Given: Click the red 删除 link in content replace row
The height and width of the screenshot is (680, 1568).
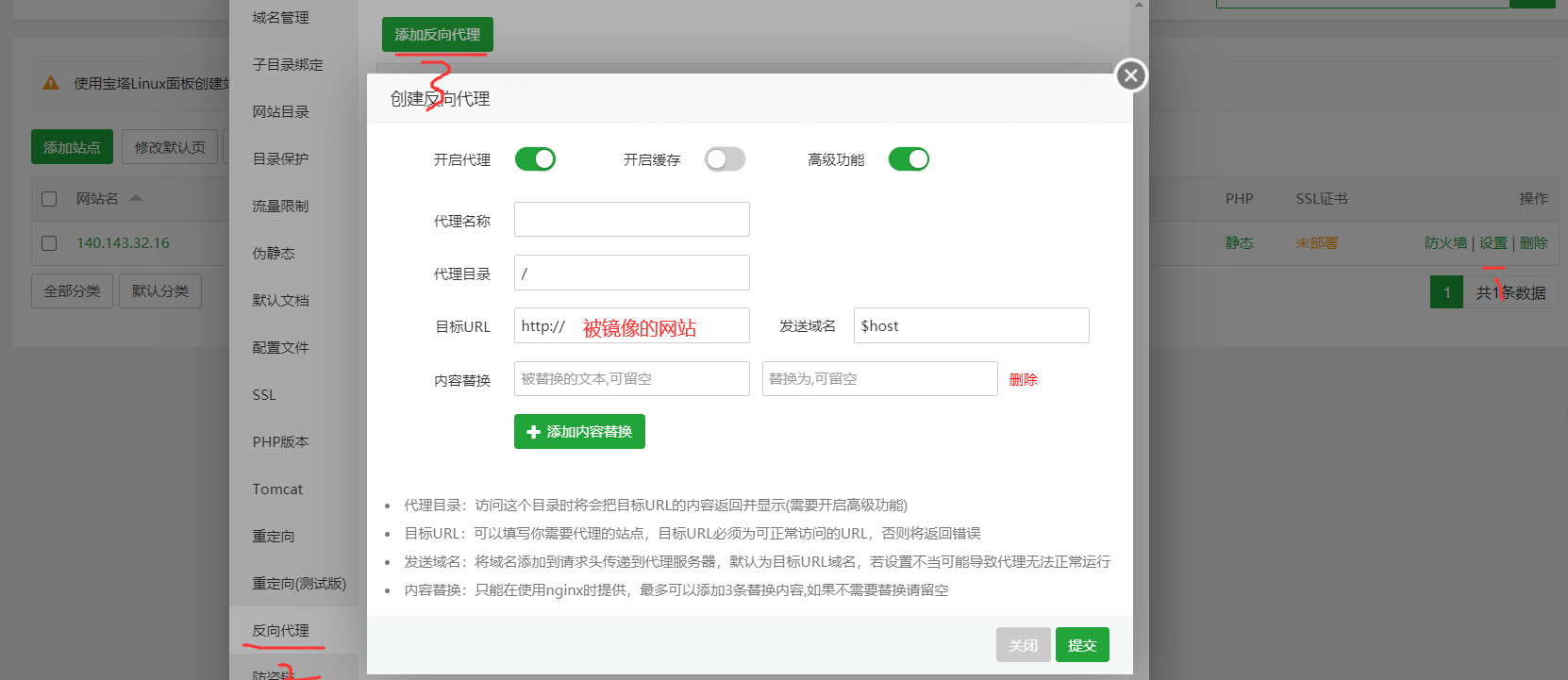Looking at the screenshot, I should click(1024, 379).
